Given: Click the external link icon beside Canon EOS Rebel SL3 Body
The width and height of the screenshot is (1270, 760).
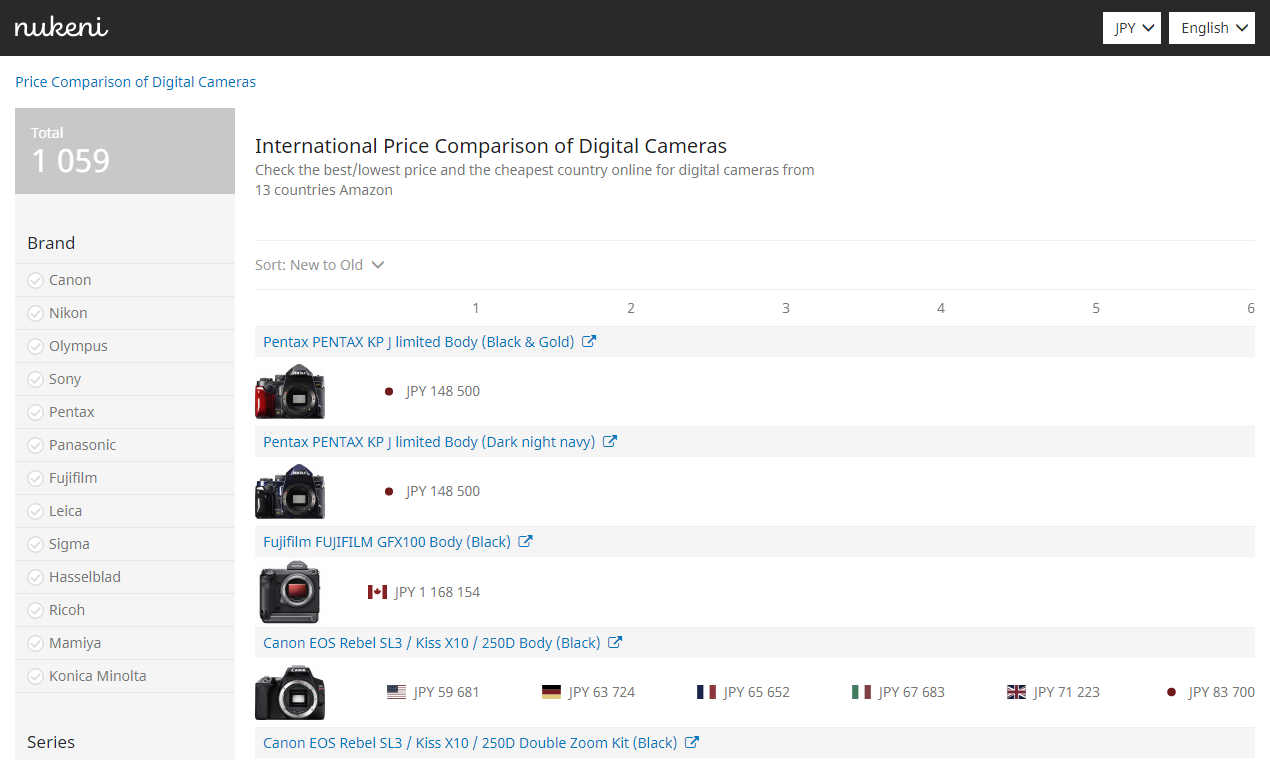Looking at the screenshot, I should click(x=613, y=642).
